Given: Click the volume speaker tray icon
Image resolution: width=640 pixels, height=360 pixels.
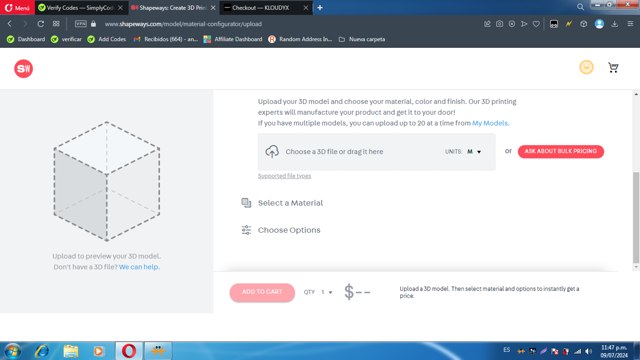Looking at the screenshot, I should coord(588,351).
